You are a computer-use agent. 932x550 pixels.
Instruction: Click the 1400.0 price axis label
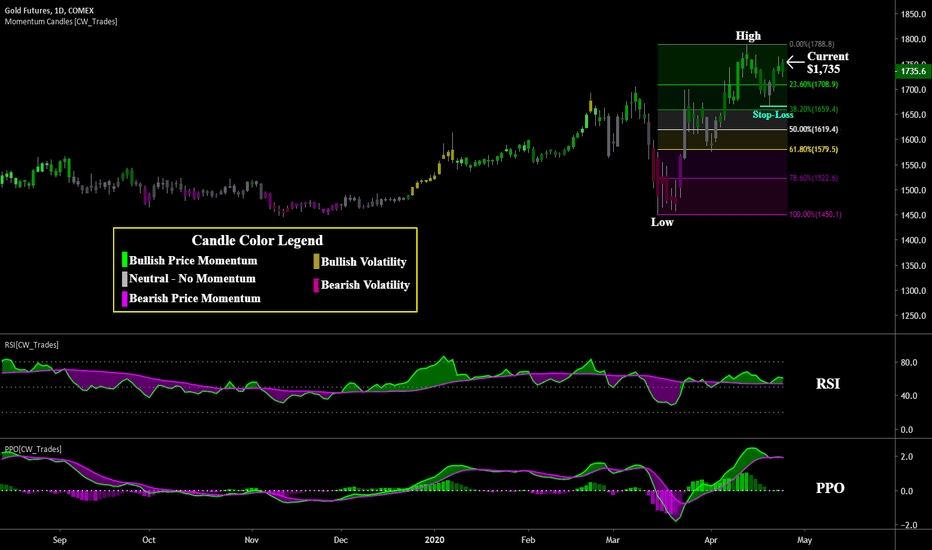[x=914, y=240]
